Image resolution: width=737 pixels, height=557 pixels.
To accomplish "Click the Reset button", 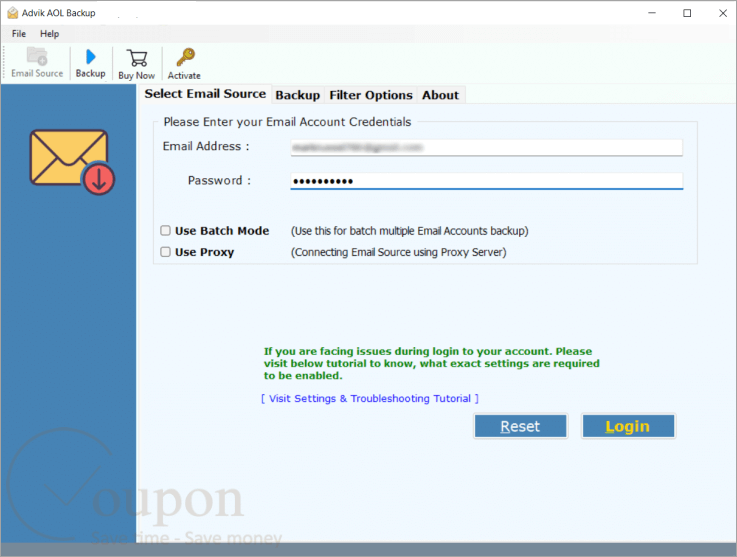I will click(x=520, y=426).
